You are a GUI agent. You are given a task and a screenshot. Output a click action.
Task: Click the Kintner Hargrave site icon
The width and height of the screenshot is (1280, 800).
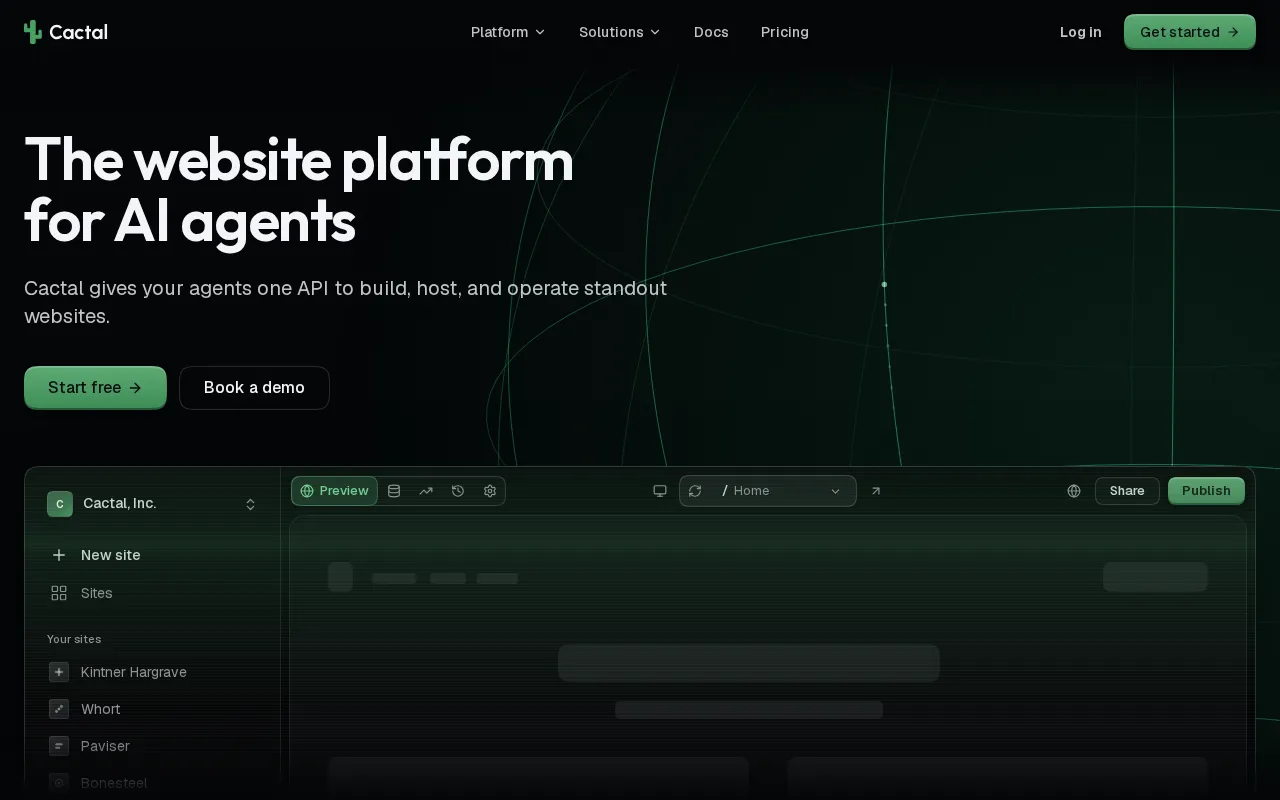pos(59,672)
